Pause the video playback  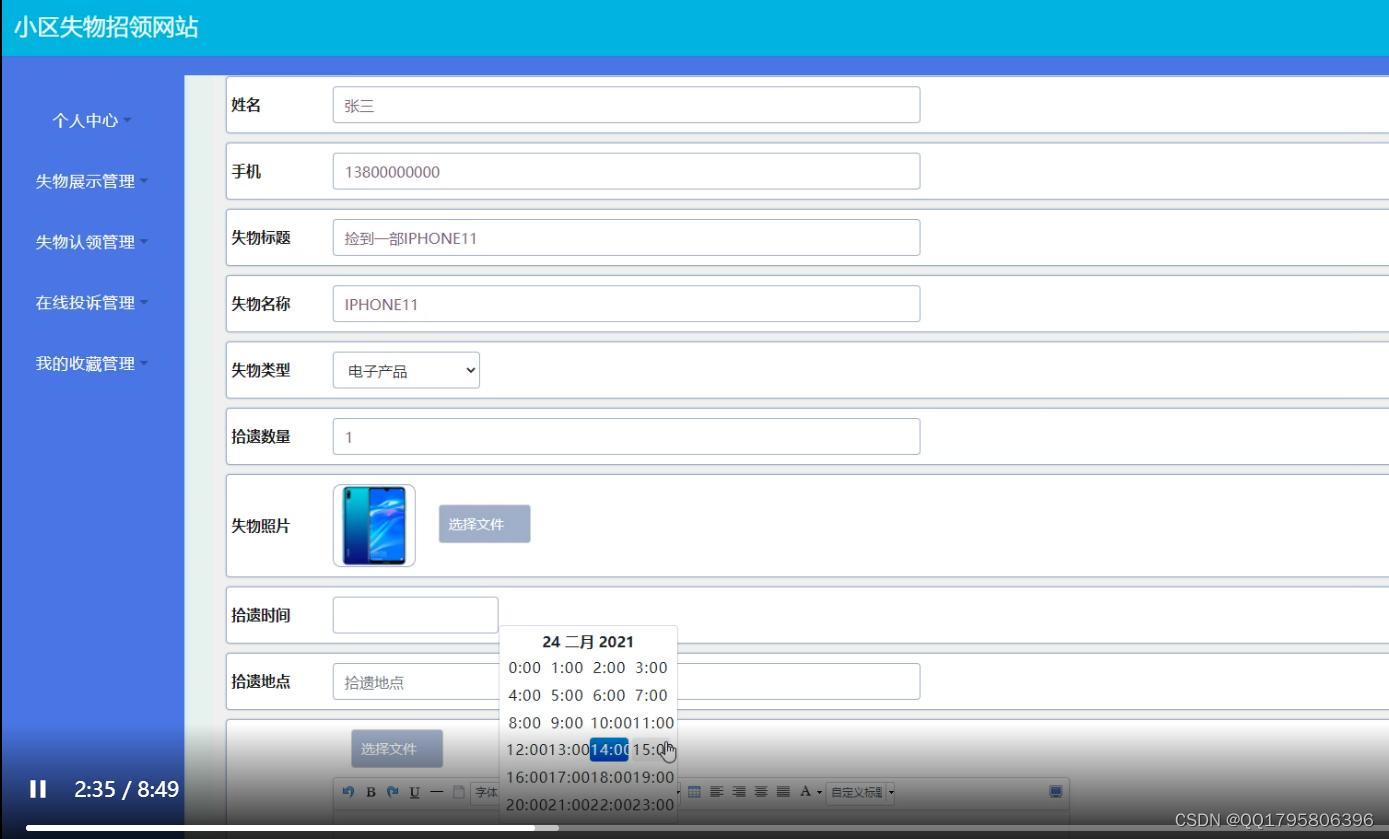point(38,789)
